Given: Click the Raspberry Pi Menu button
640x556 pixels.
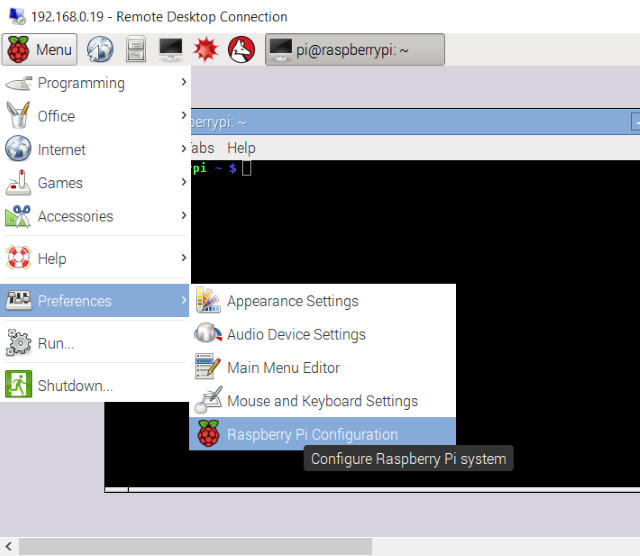Looking at the screenshot, I should pos(40,49).
